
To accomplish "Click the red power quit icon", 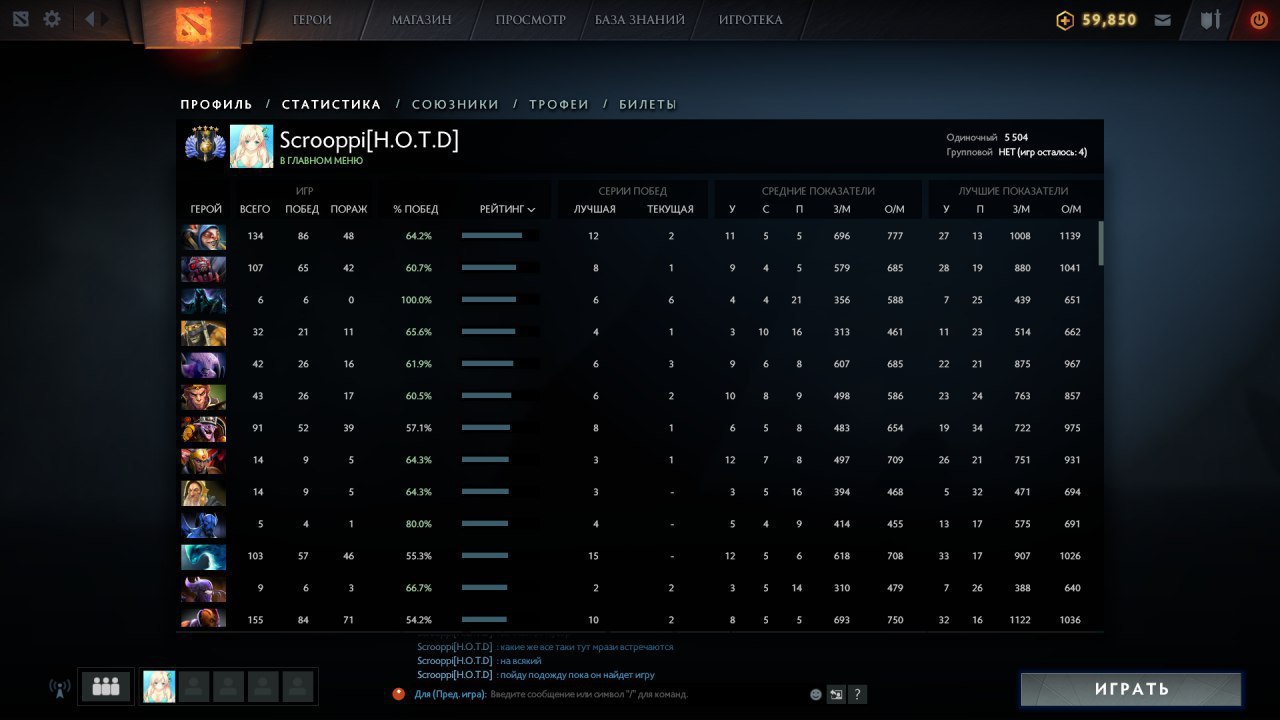I will click(x=1259, y=19).
